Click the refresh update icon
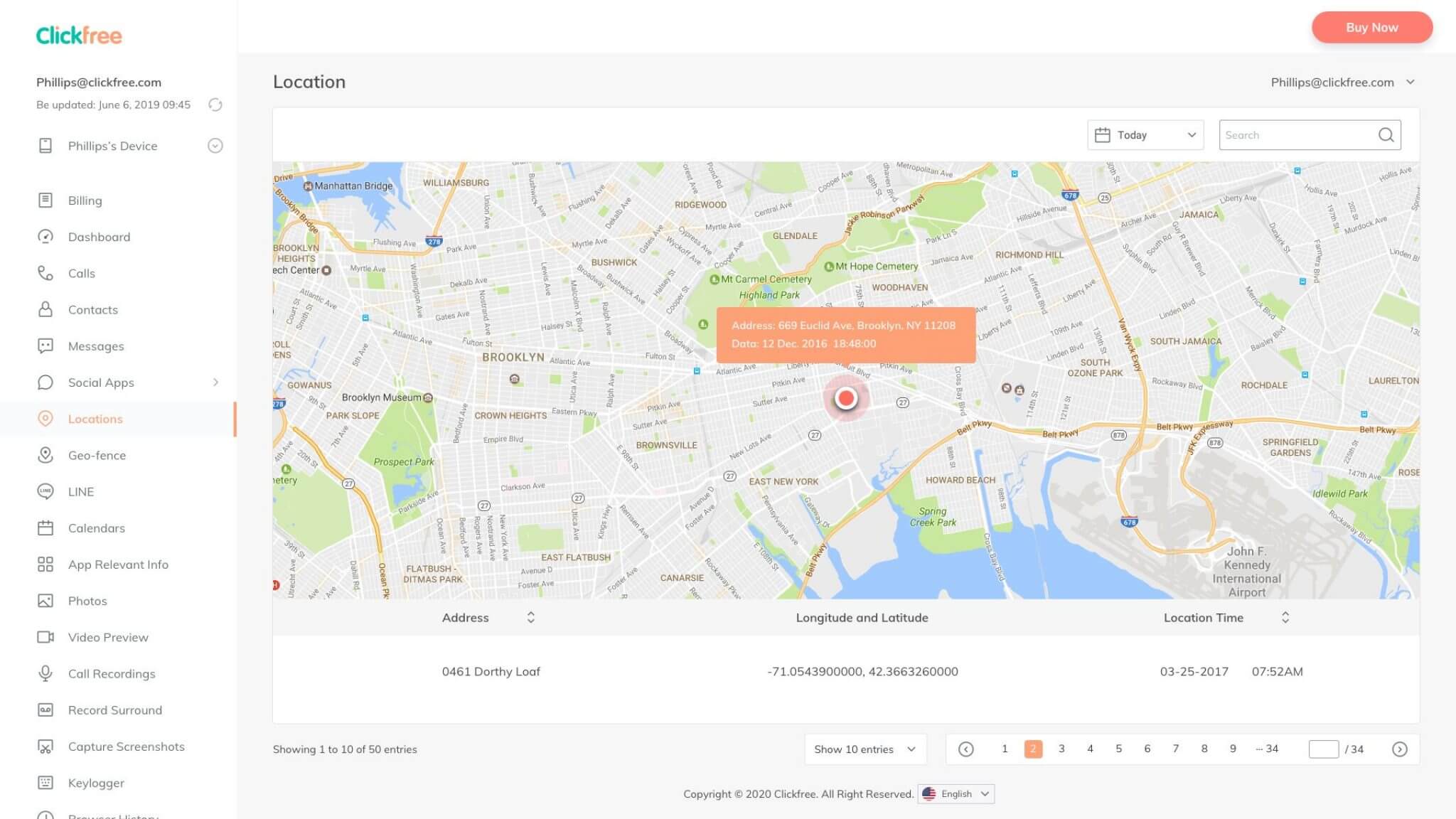 (215, 105)
